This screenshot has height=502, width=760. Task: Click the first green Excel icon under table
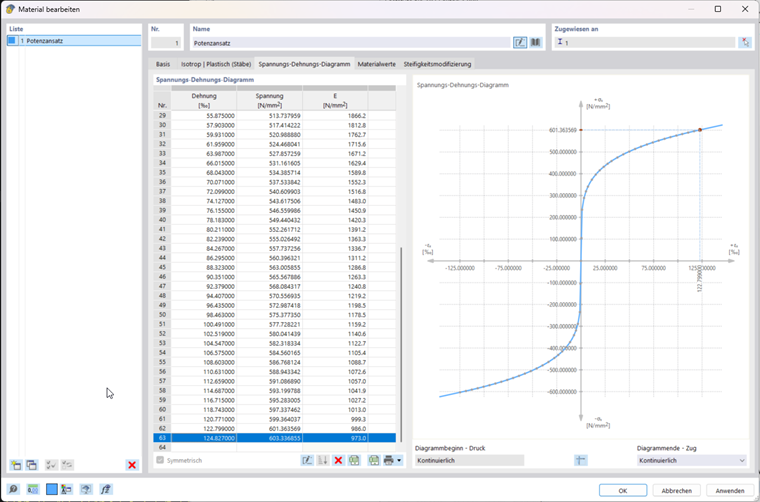point(354,460)
